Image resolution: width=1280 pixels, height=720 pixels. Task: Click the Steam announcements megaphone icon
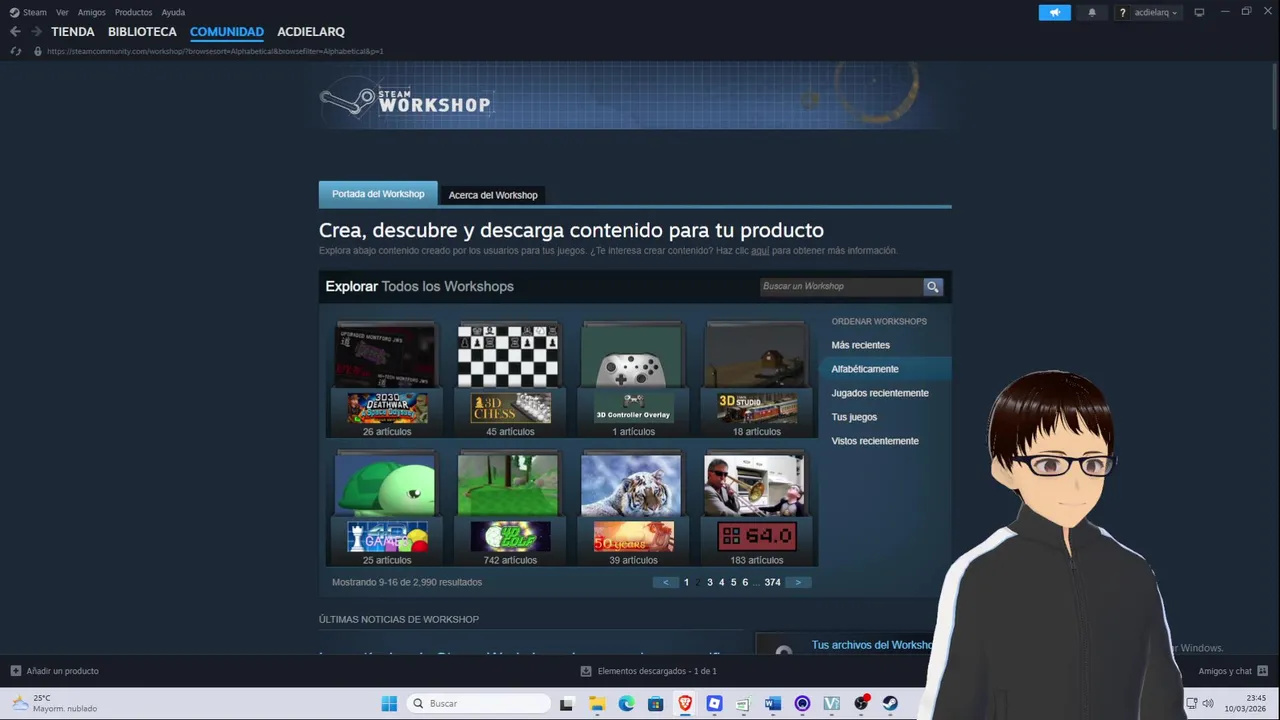[1054, 12]
